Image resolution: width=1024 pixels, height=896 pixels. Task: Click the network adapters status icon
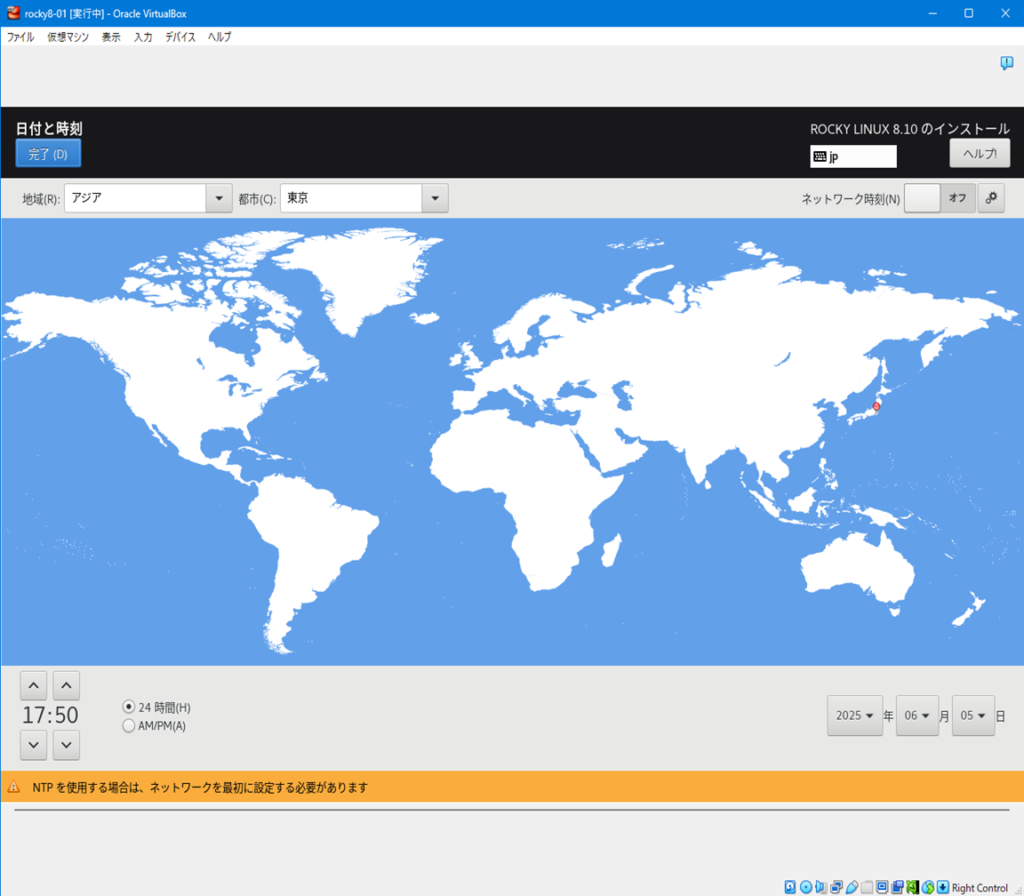pyautogui.click(x=837, y=887)
